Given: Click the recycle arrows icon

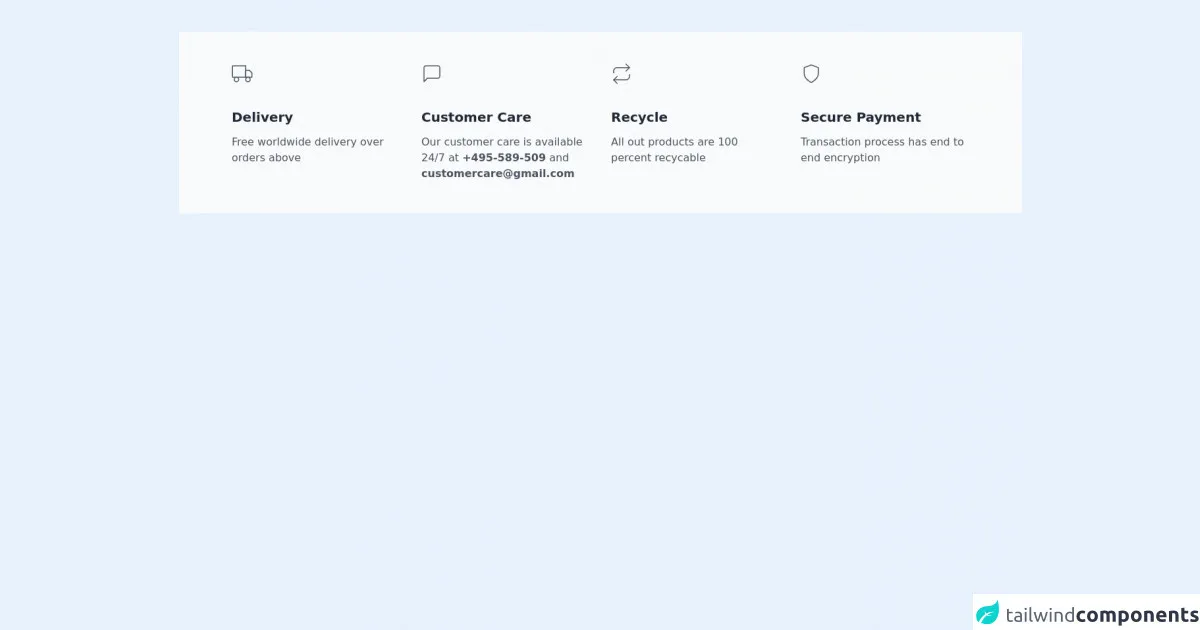Looking at the screenshot, I should [621, 74].
